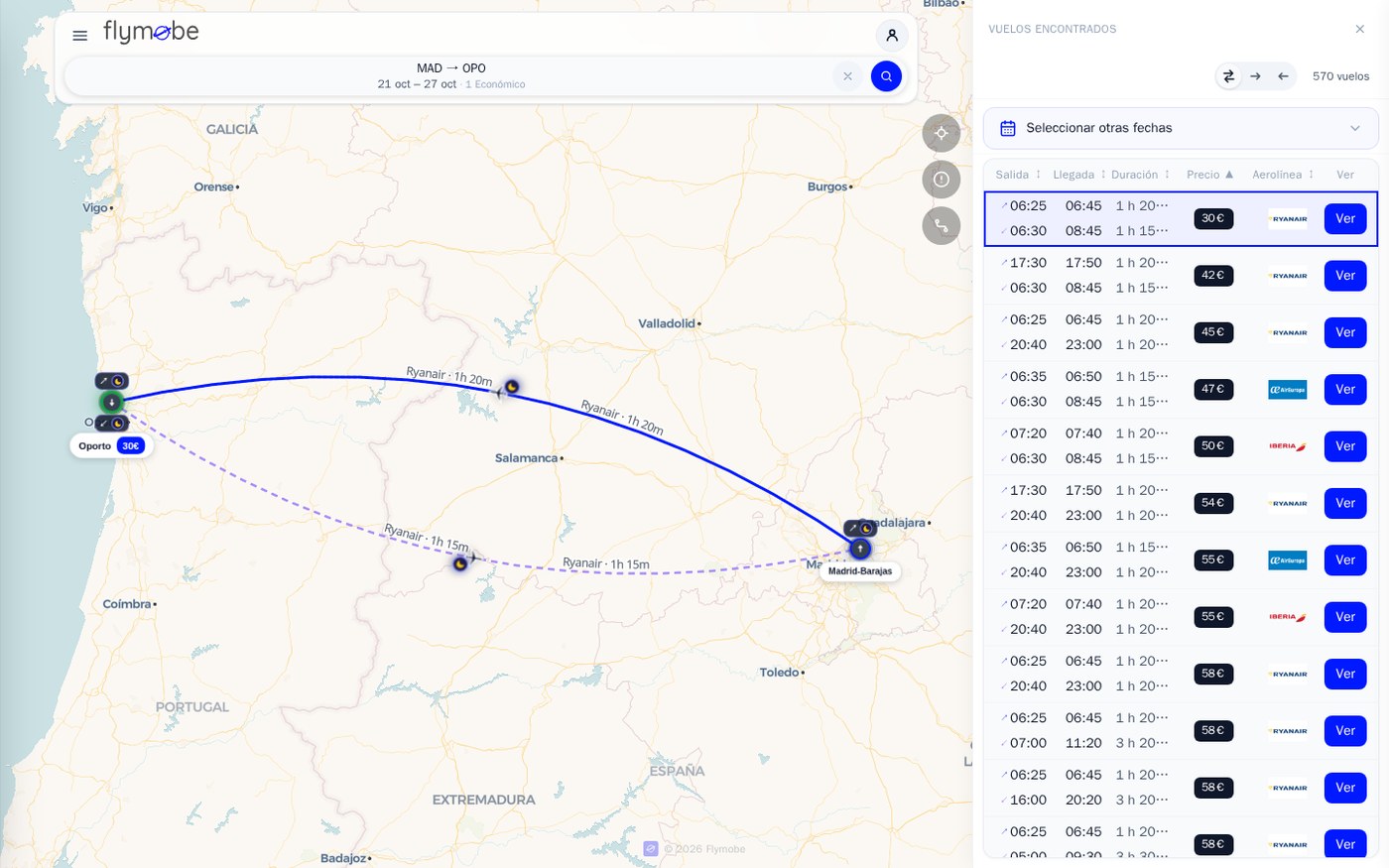Click the circled exclamation map button

pyautogui.click(x=942, y=180)
